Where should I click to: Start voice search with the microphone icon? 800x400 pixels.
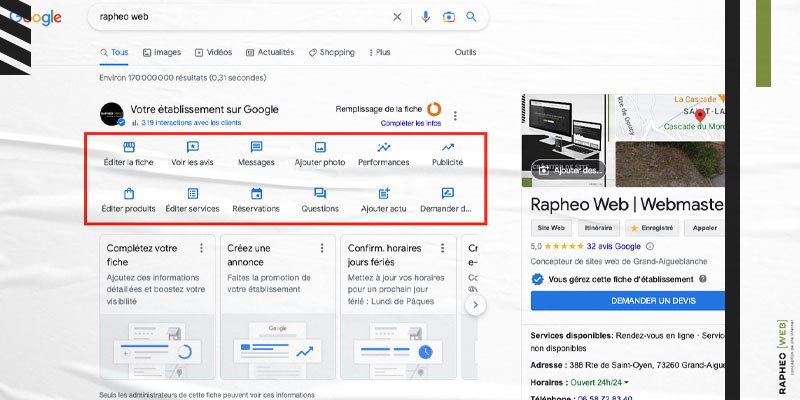point(426,17)
